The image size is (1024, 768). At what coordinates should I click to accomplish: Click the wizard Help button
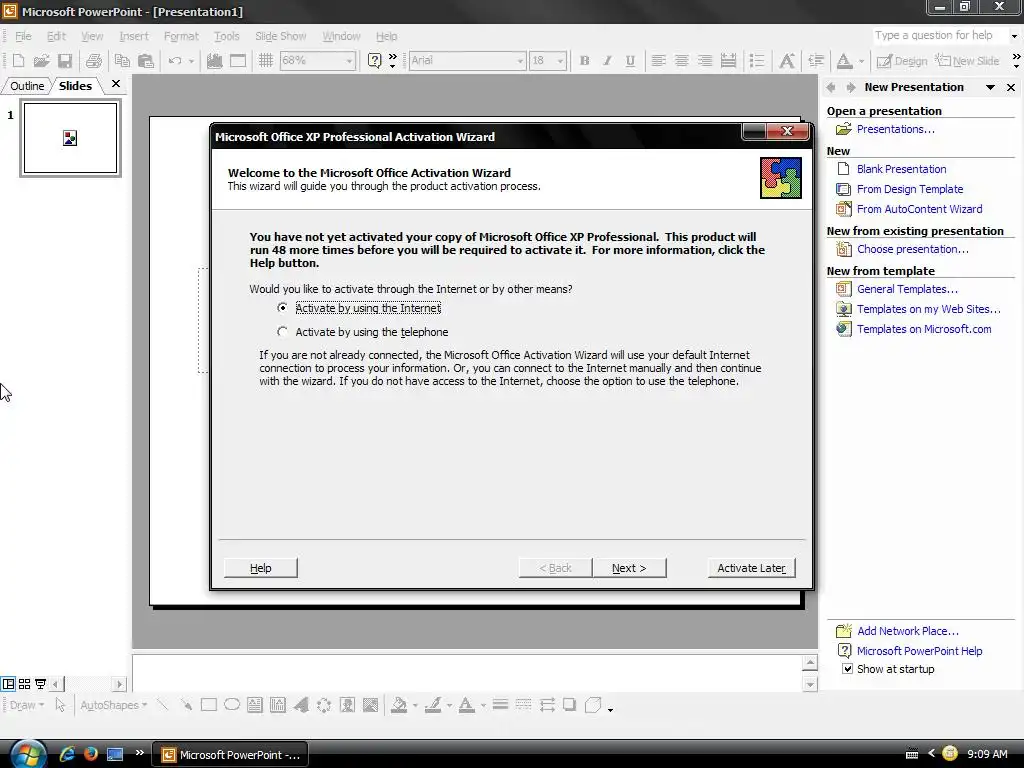click(x=261, y=568)
